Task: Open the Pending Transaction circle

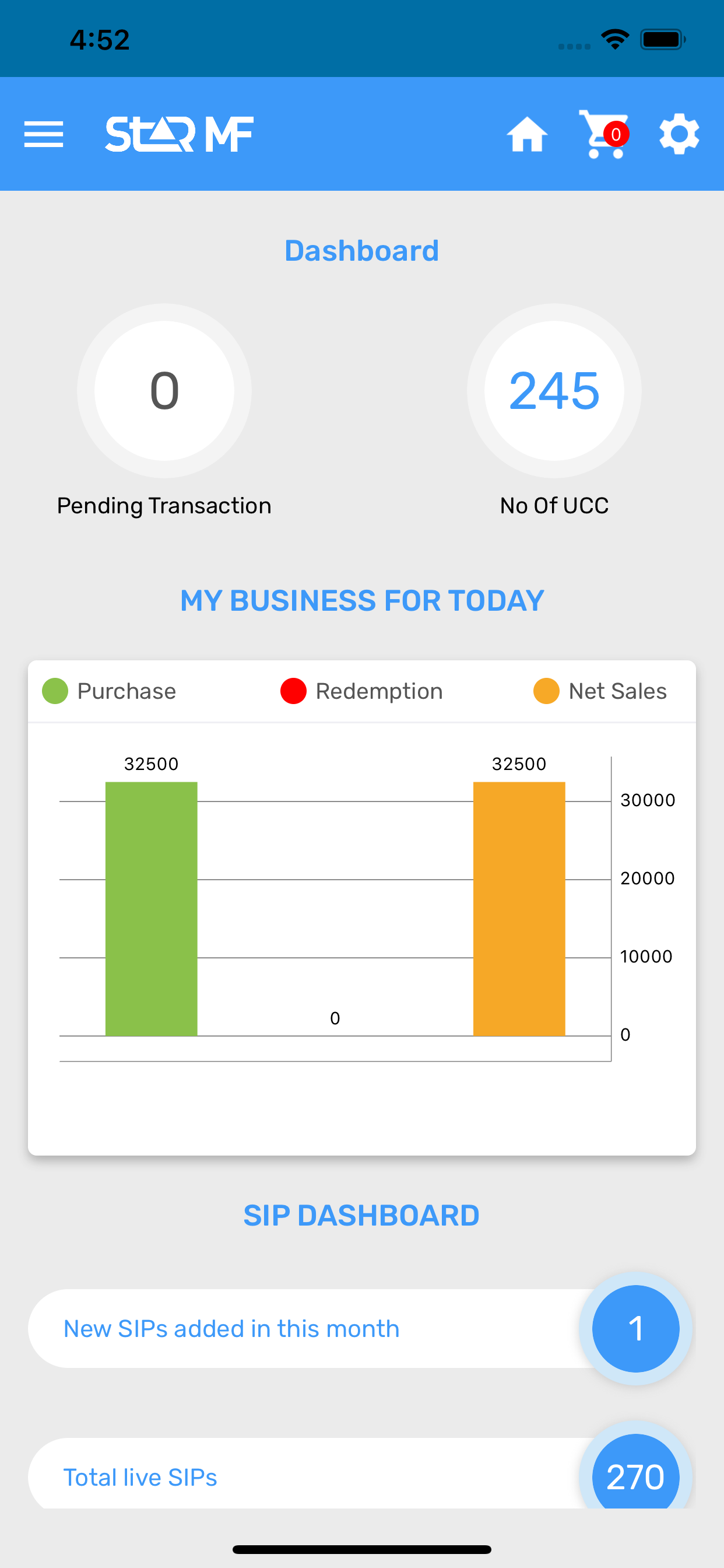Action: click(x=164, y=391)
